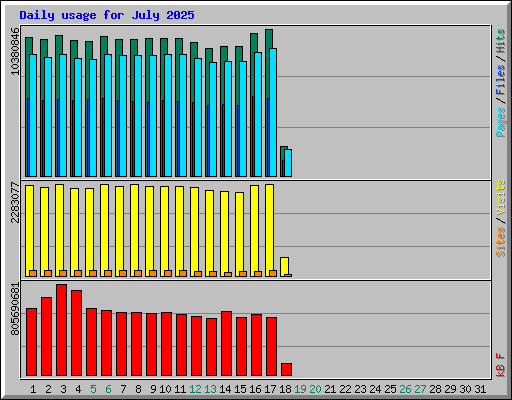The width and height of the screenshot is (512, 400).
Task: Click the "Pages" legend label
Action: click(501, 122)
